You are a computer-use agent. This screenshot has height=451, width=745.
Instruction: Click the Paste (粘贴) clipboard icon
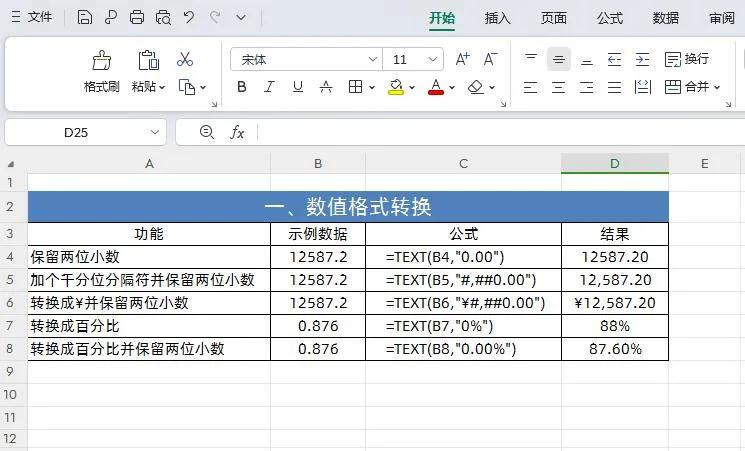point(148,61)
